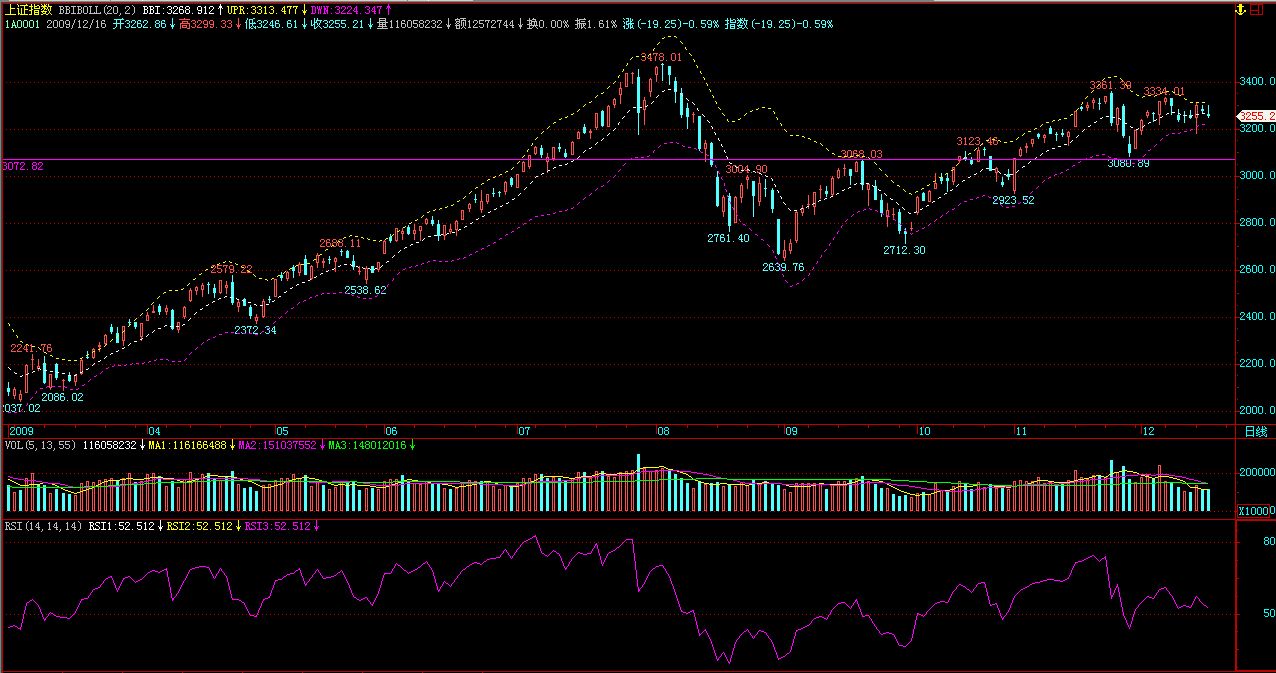Click the 2712.30 low price label
This screenshot has height=673, width=1276.
pos(904,250)
